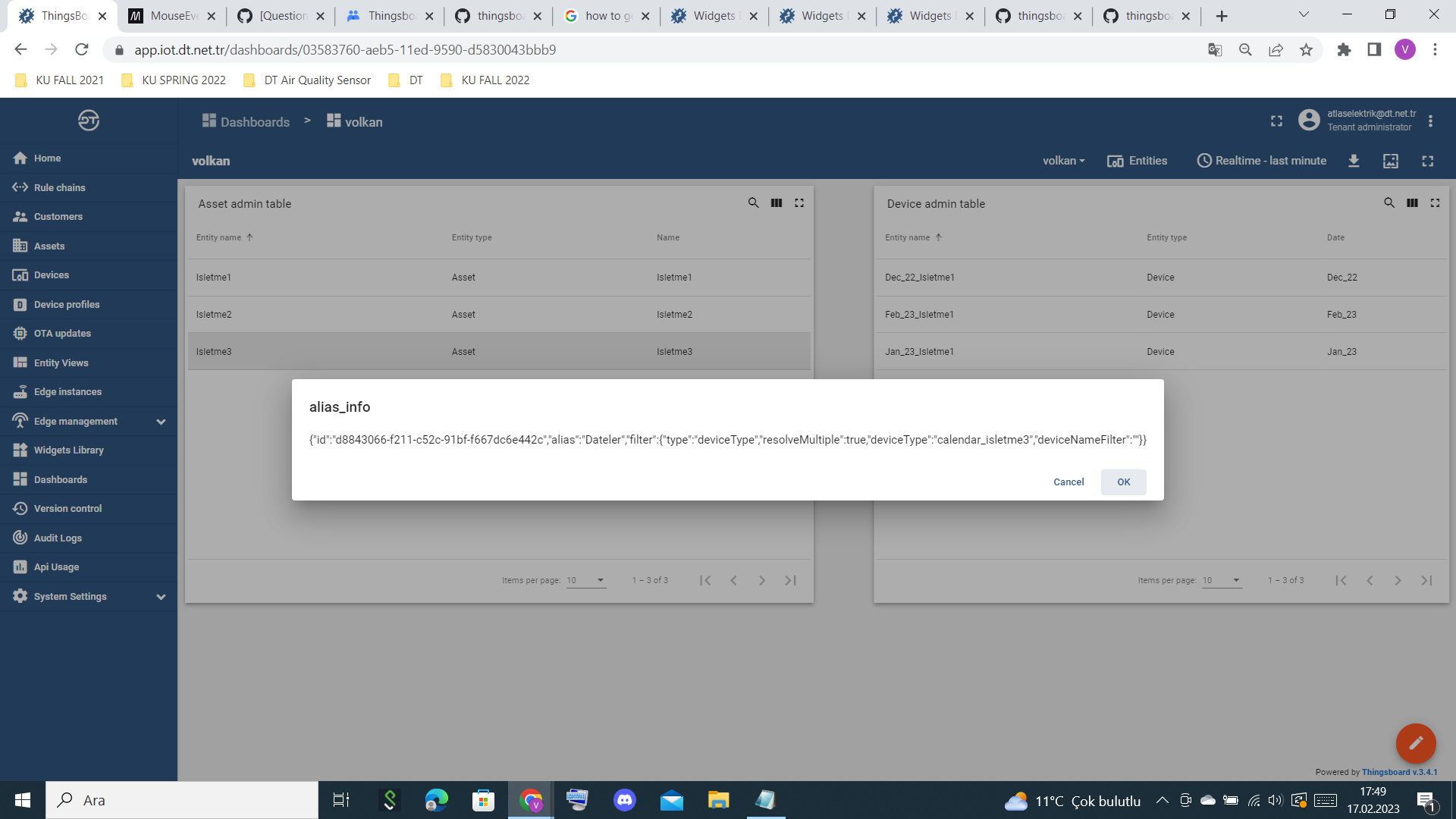Open search in the Asset admin table
The image size is (1456, 819).
(753, 202)
